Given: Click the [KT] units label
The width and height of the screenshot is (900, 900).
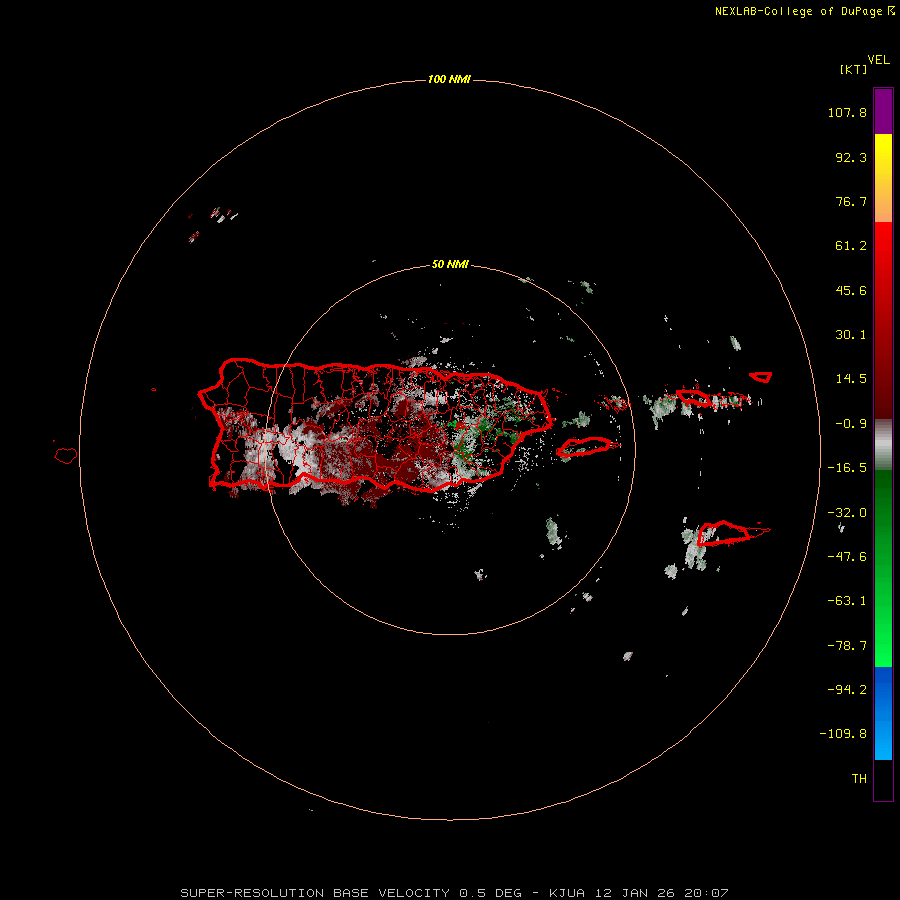Looking at the screenshot, I should tap(854, 70).
